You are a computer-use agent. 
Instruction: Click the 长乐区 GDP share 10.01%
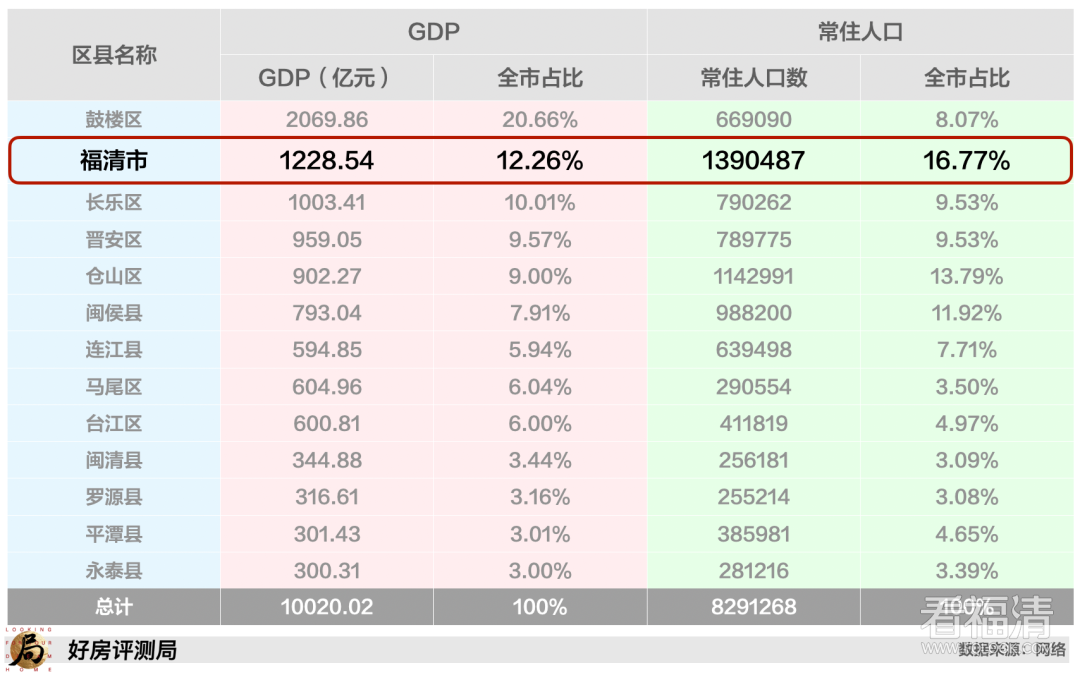(540, 203)
